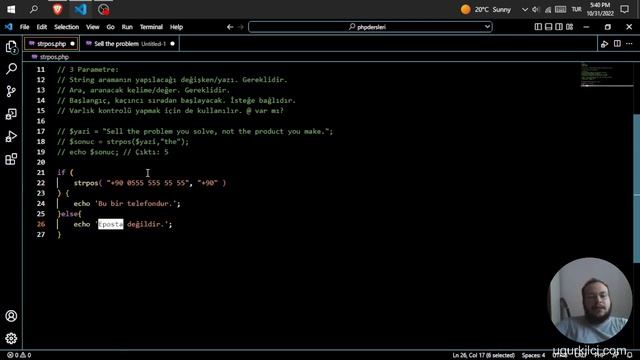Click the run/debug PHP file icon
This screenshot has height=360, width=640.
pyautogui.click(x=604, y=44)
